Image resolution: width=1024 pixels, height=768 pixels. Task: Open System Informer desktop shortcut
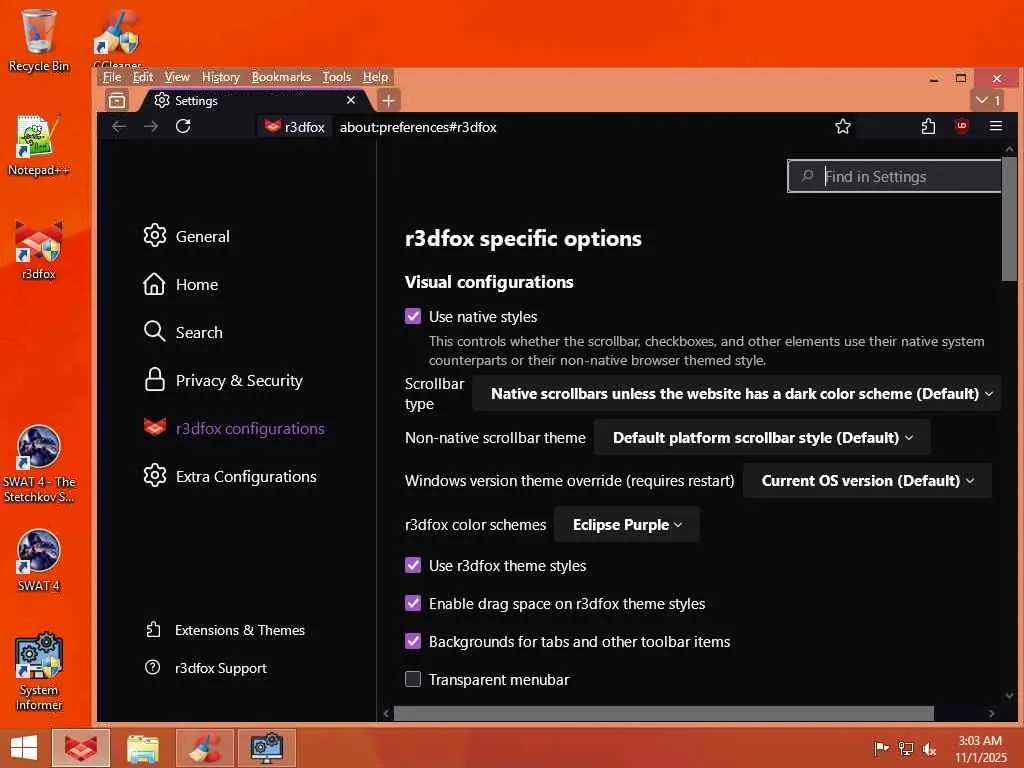click(39, 671)
